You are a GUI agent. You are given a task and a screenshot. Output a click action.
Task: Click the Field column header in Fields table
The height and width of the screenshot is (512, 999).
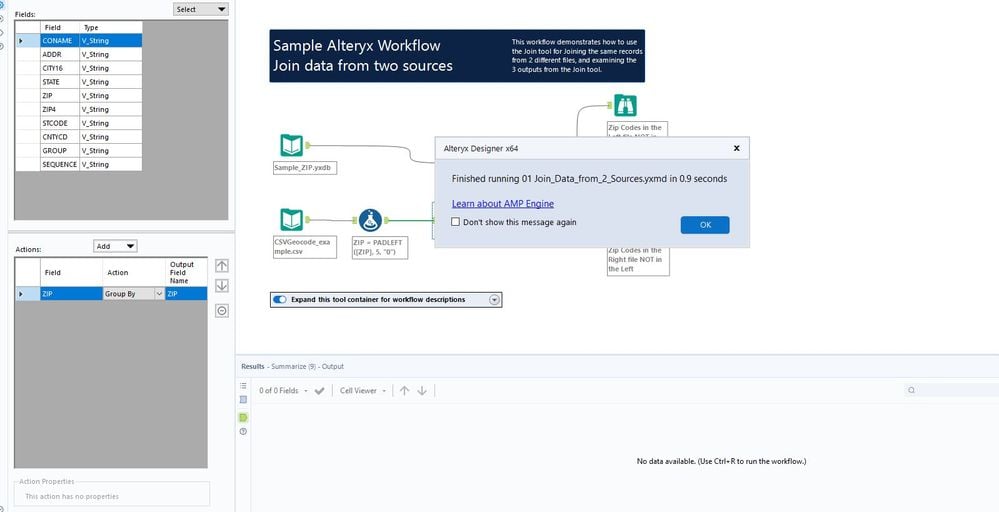[x=60, y=27]
